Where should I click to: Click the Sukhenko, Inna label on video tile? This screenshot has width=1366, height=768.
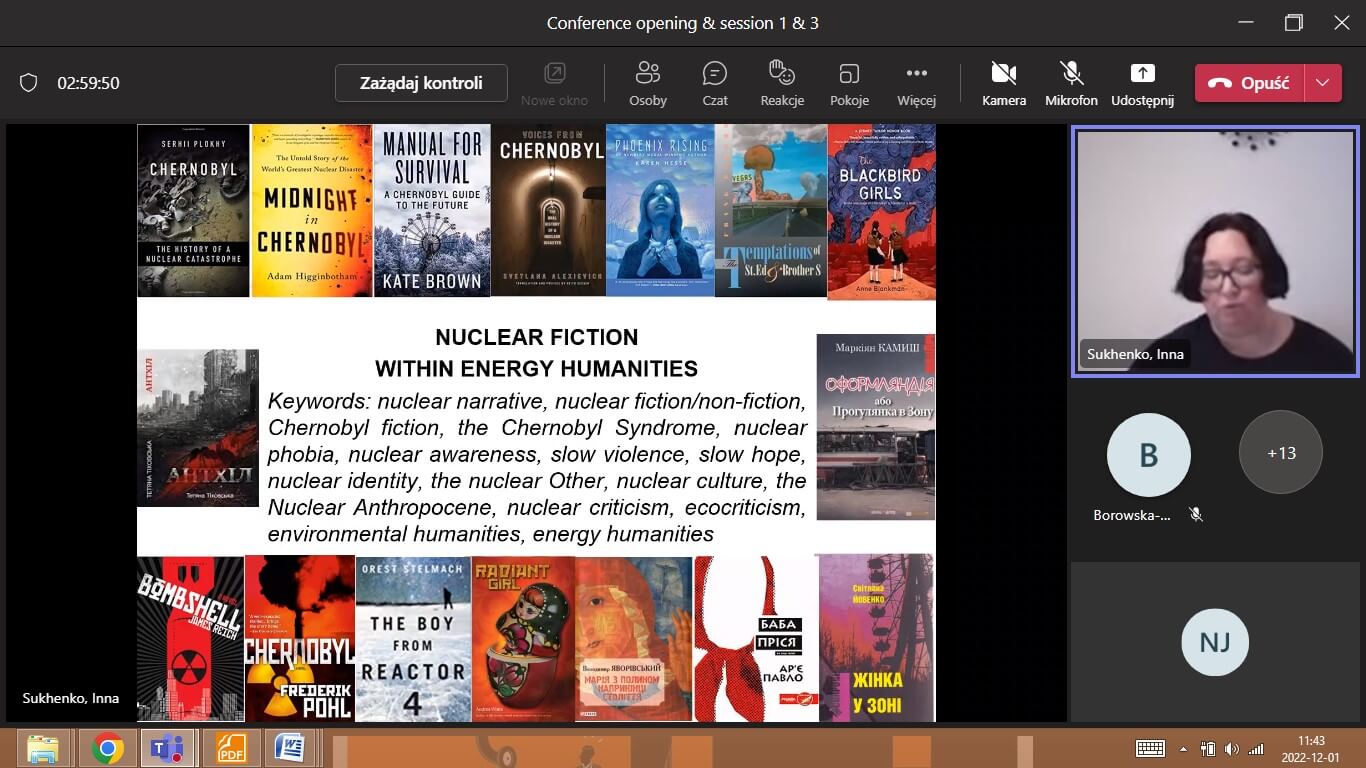1135,354
